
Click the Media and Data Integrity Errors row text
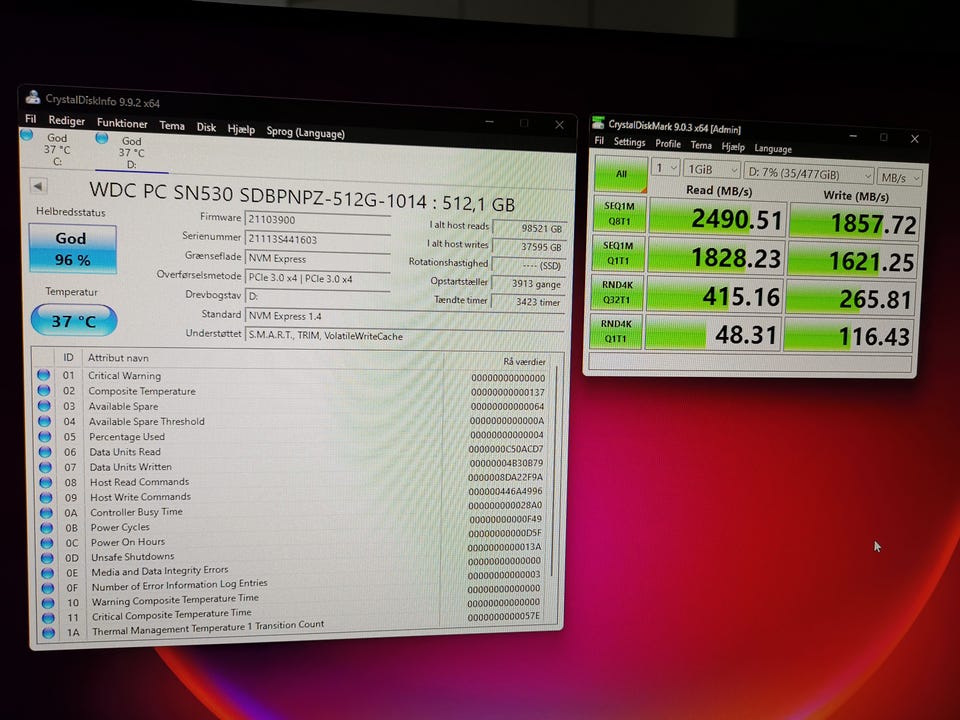160,571
